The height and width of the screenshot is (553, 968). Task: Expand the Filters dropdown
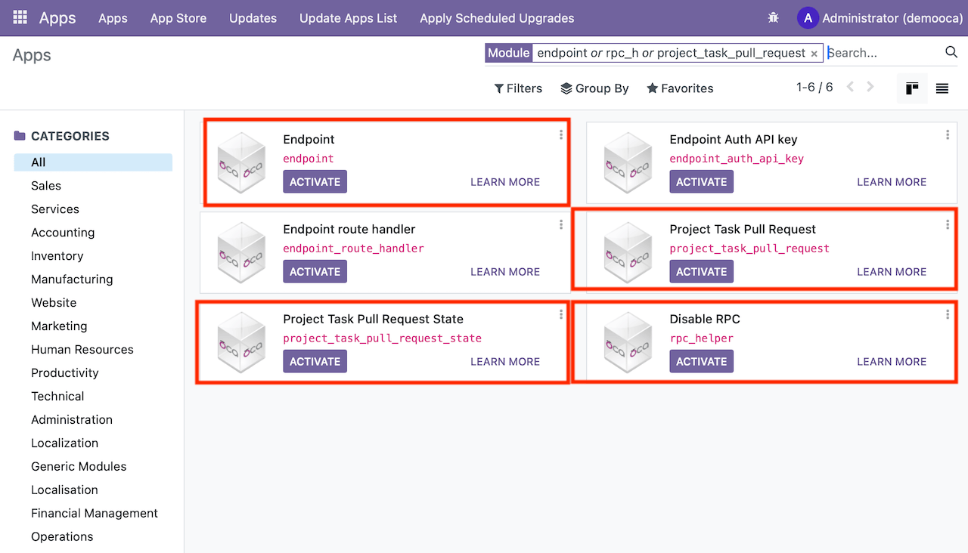(x=518, y=88)
